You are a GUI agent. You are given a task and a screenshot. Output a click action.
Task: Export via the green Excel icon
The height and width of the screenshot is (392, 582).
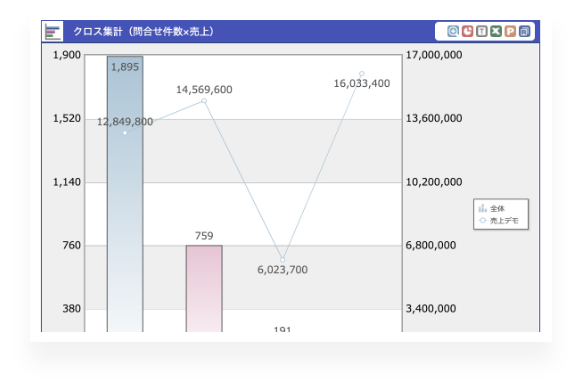tap(496, 31)
